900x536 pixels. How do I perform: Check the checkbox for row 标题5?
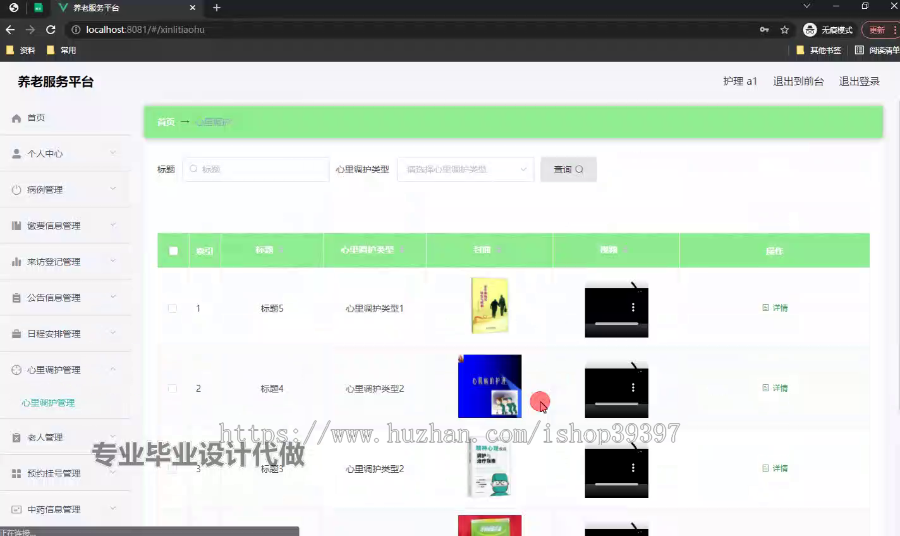tap(172, 308)
